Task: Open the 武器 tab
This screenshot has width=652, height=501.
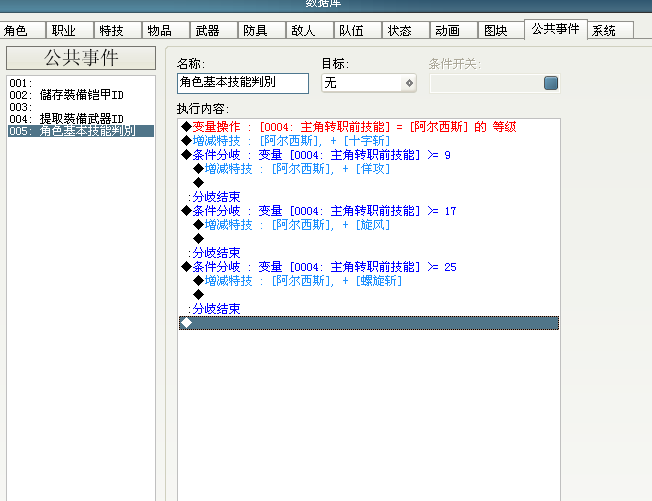Action: pyautogui.click(x=214, y=30)
